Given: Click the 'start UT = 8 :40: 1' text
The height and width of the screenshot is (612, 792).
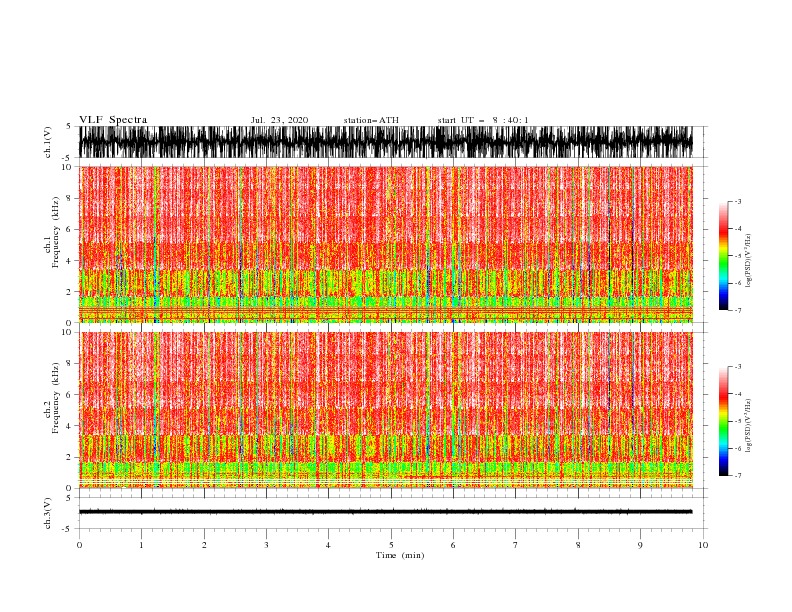Looking at the screenshot, I should tap(483, 120).
